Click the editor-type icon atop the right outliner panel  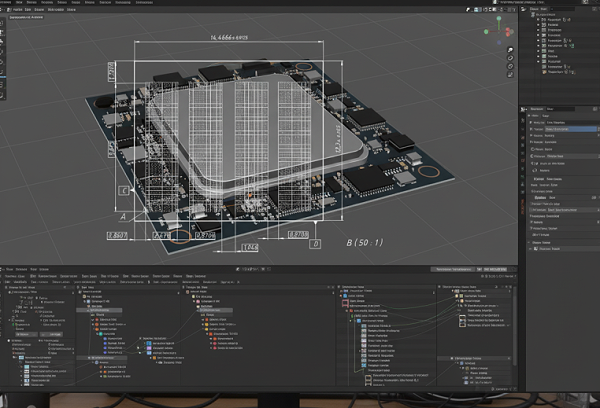pyautogui.click(x=524, y=8)
